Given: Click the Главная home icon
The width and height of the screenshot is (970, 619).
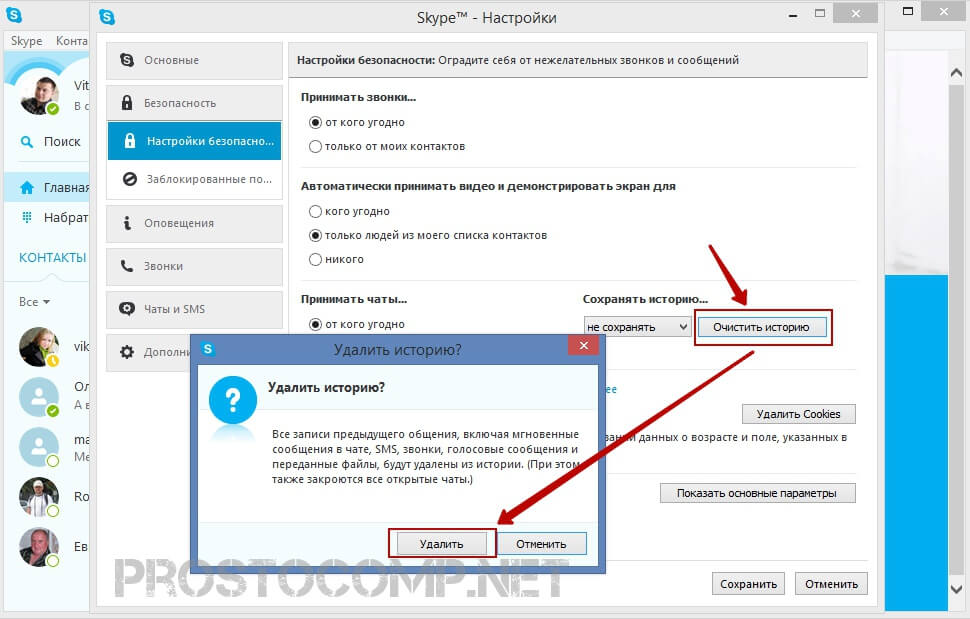Looking at the screenshot, I should pos(27,187).
